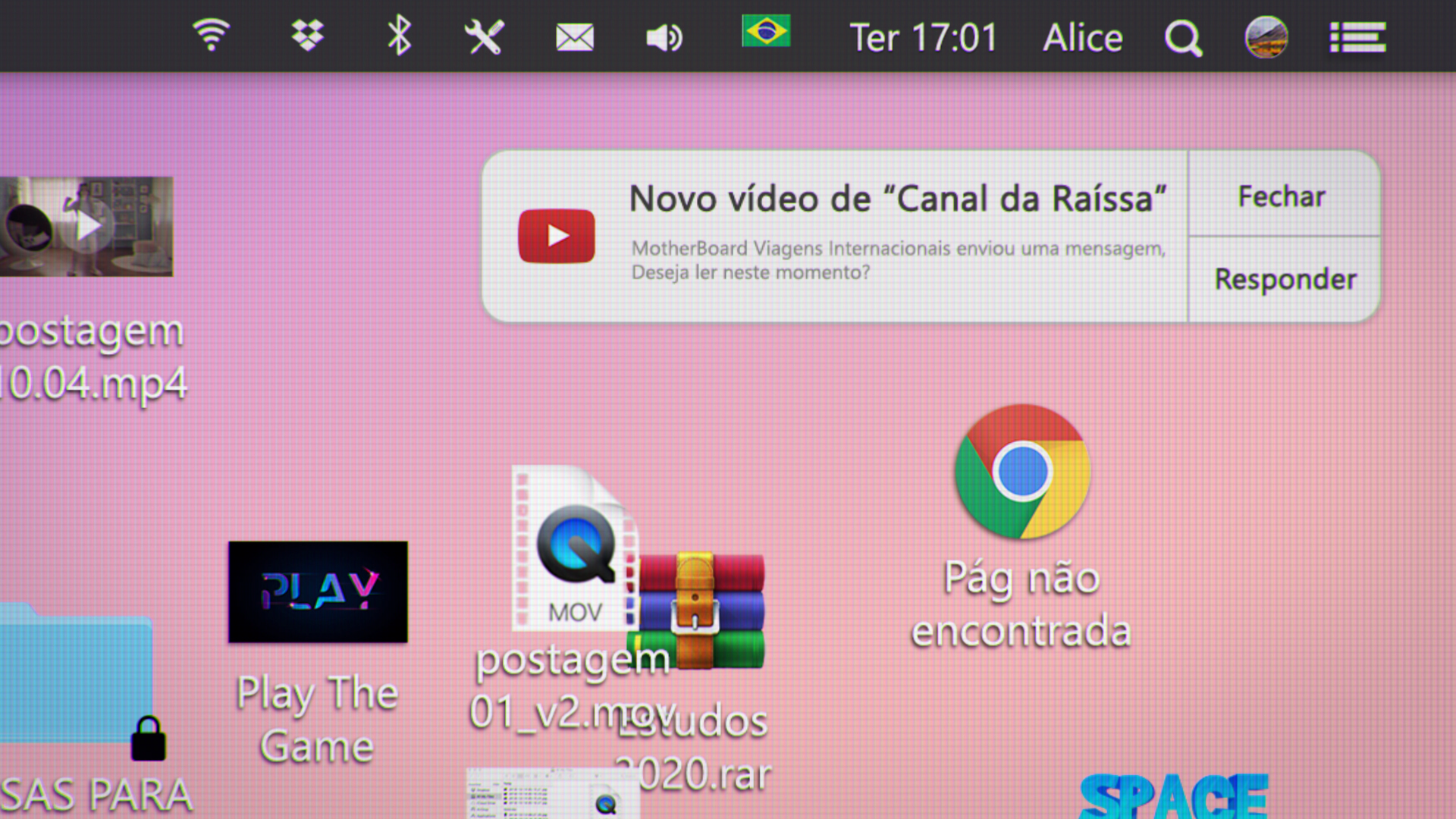Select the screenshot thumbnail file at bottom
Viewport: 1456px width, 819px height.
552,793
